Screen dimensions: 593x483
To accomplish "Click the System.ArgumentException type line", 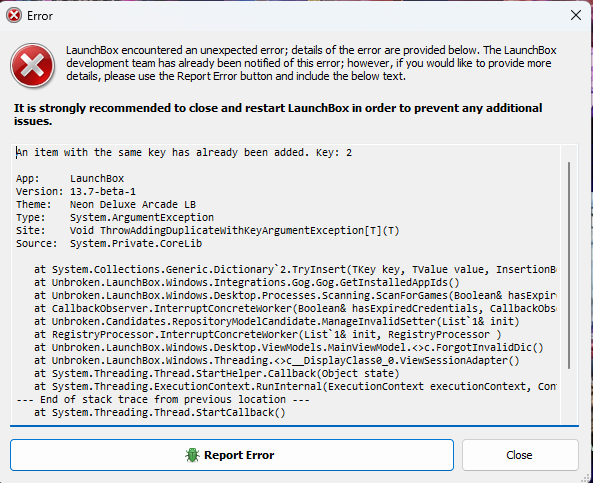I will point(115,217).
